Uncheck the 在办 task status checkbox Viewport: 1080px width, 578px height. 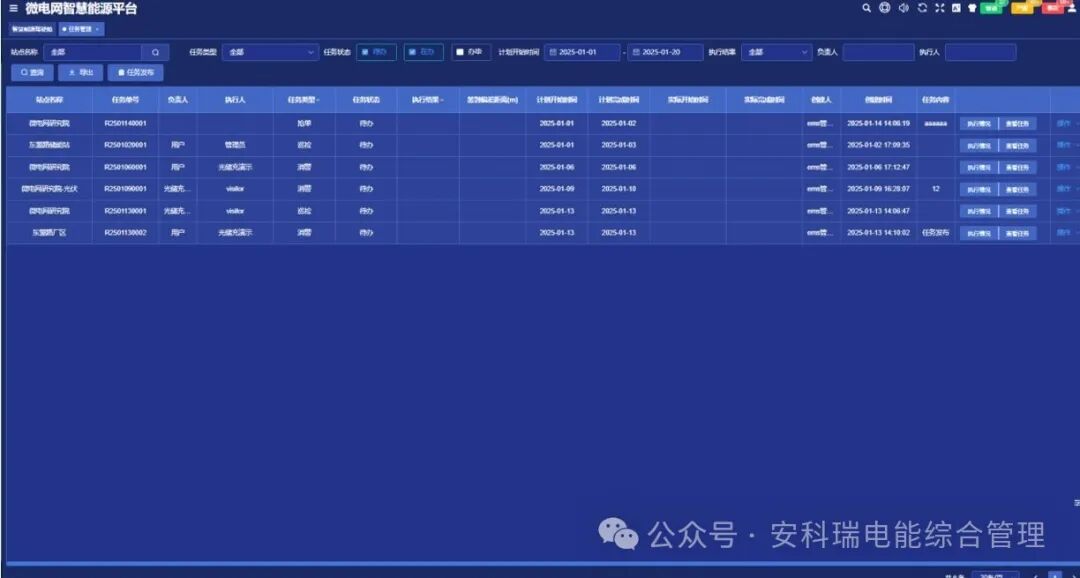pyautogui.click(x=412, y=51)
